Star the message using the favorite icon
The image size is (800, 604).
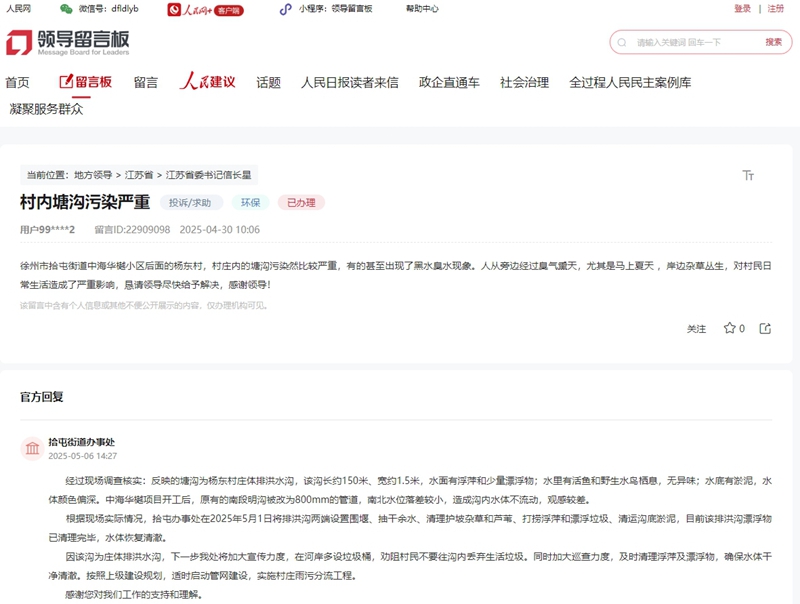(x=731, y=328)
